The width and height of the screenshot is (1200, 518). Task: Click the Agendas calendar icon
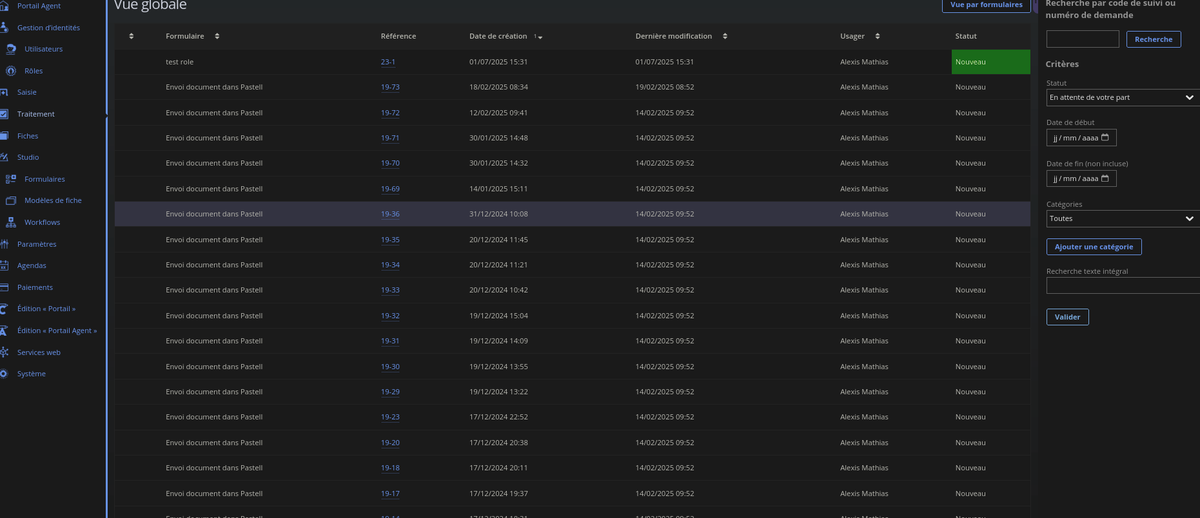5,266
